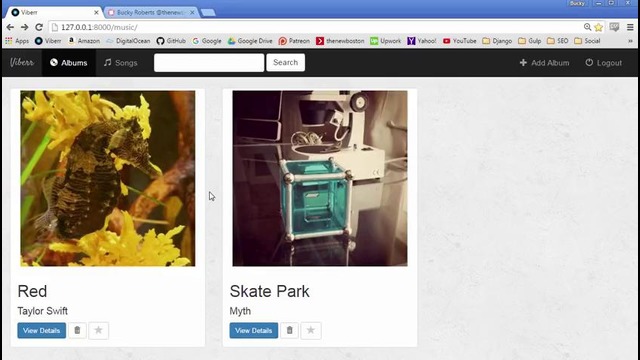
Task: Click the Myth artist text
Action: 240,311
